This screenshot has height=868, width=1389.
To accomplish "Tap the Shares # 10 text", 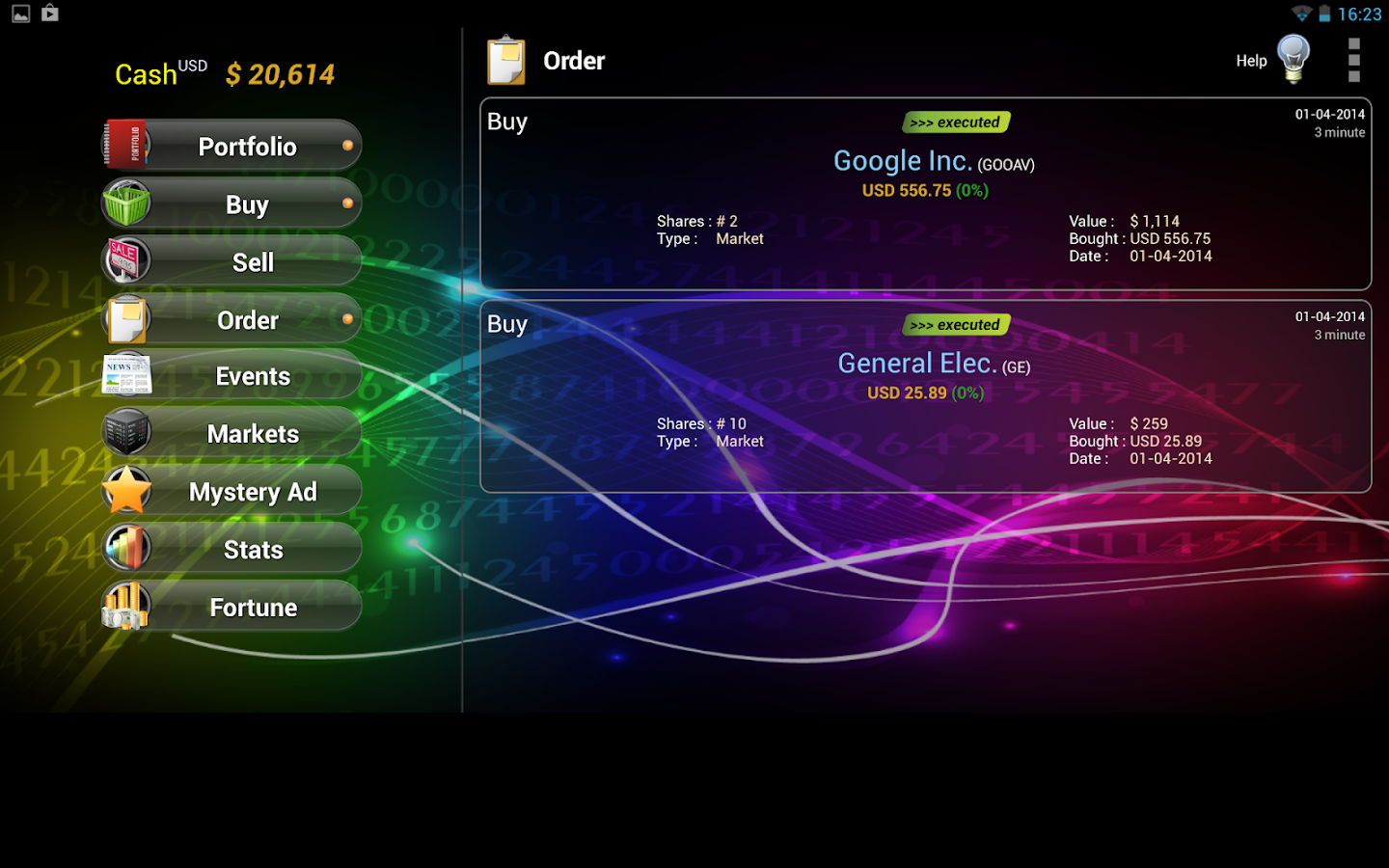I will click(701, 423).
